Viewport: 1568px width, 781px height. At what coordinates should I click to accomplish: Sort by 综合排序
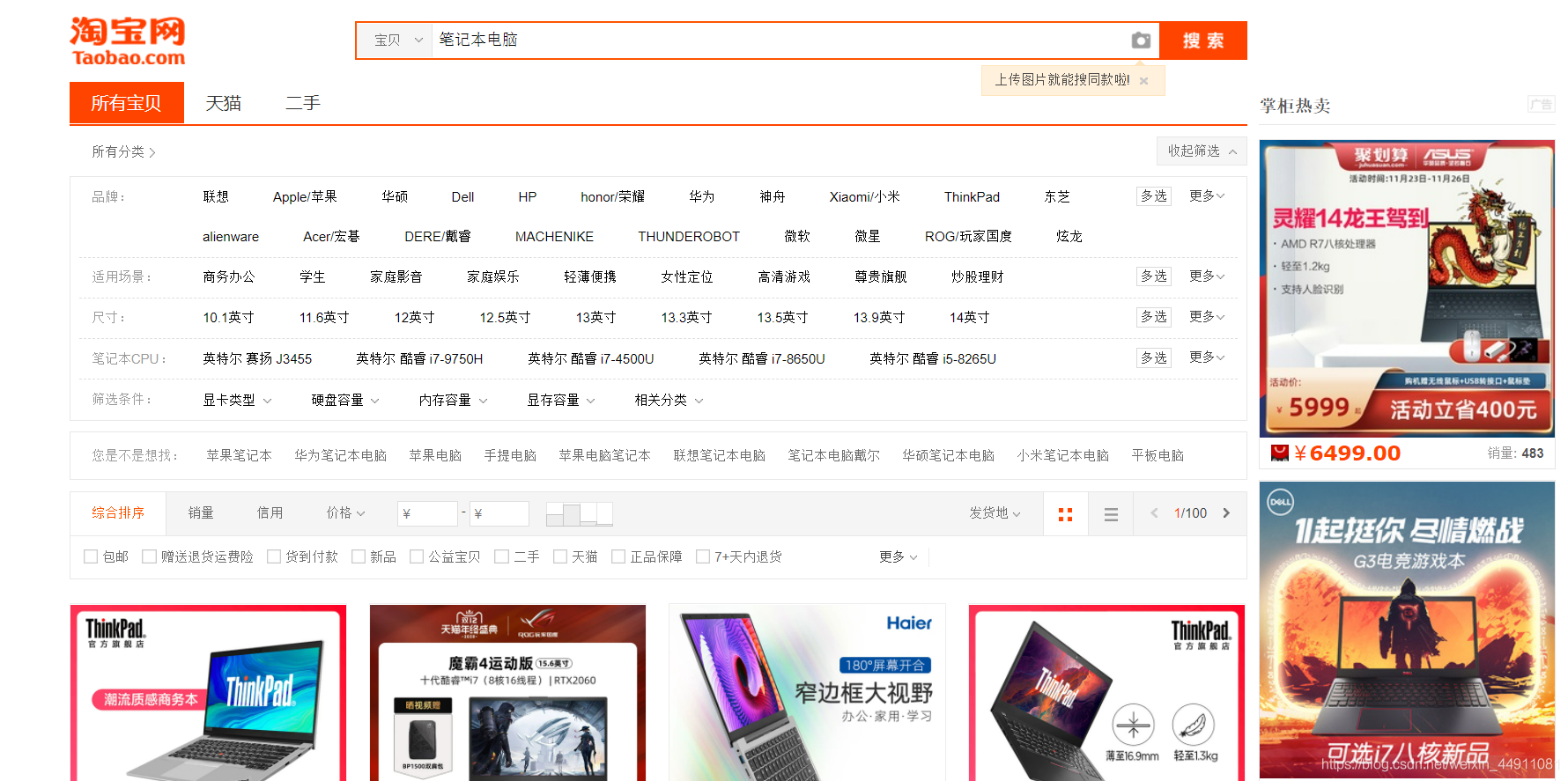tap(118, 513)
